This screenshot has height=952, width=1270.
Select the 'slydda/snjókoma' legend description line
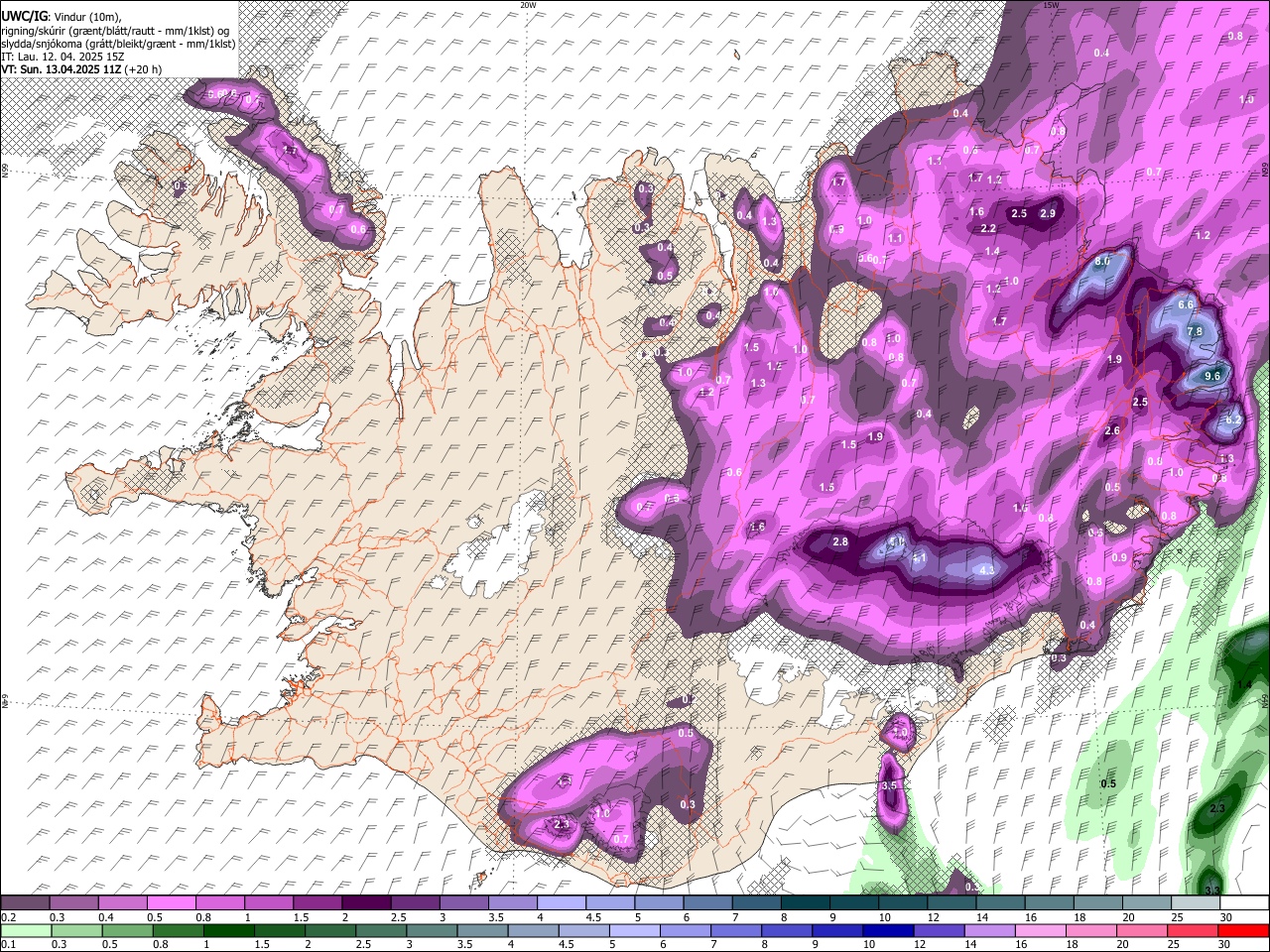[x=118, y=44]
